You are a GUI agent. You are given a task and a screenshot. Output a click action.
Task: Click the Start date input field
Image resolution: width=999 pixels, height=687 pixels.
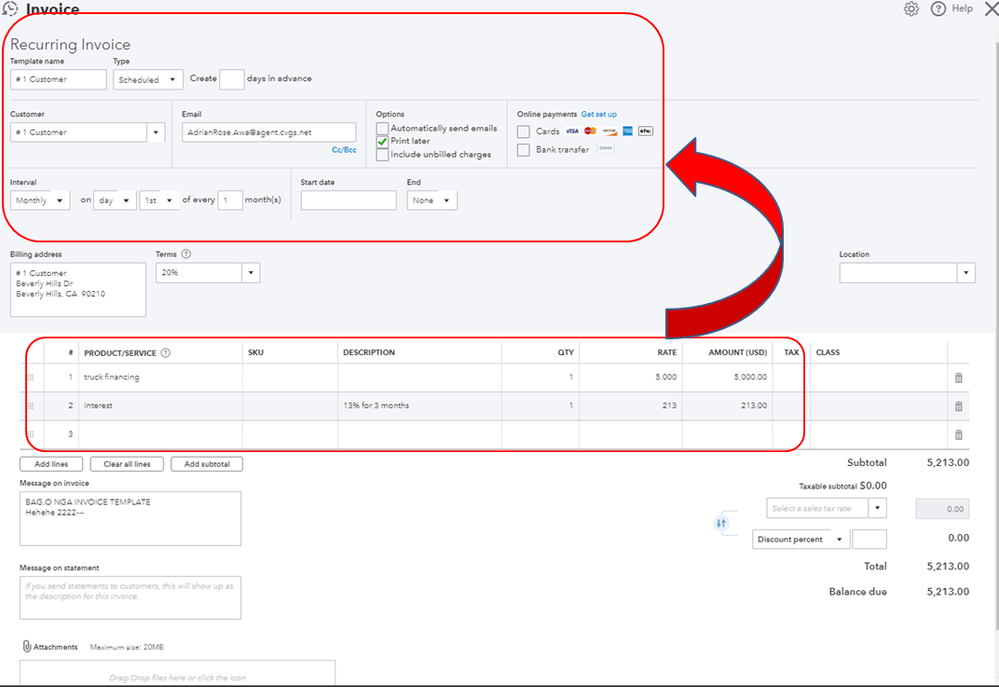pyautogui.click(x=349, y=200)
